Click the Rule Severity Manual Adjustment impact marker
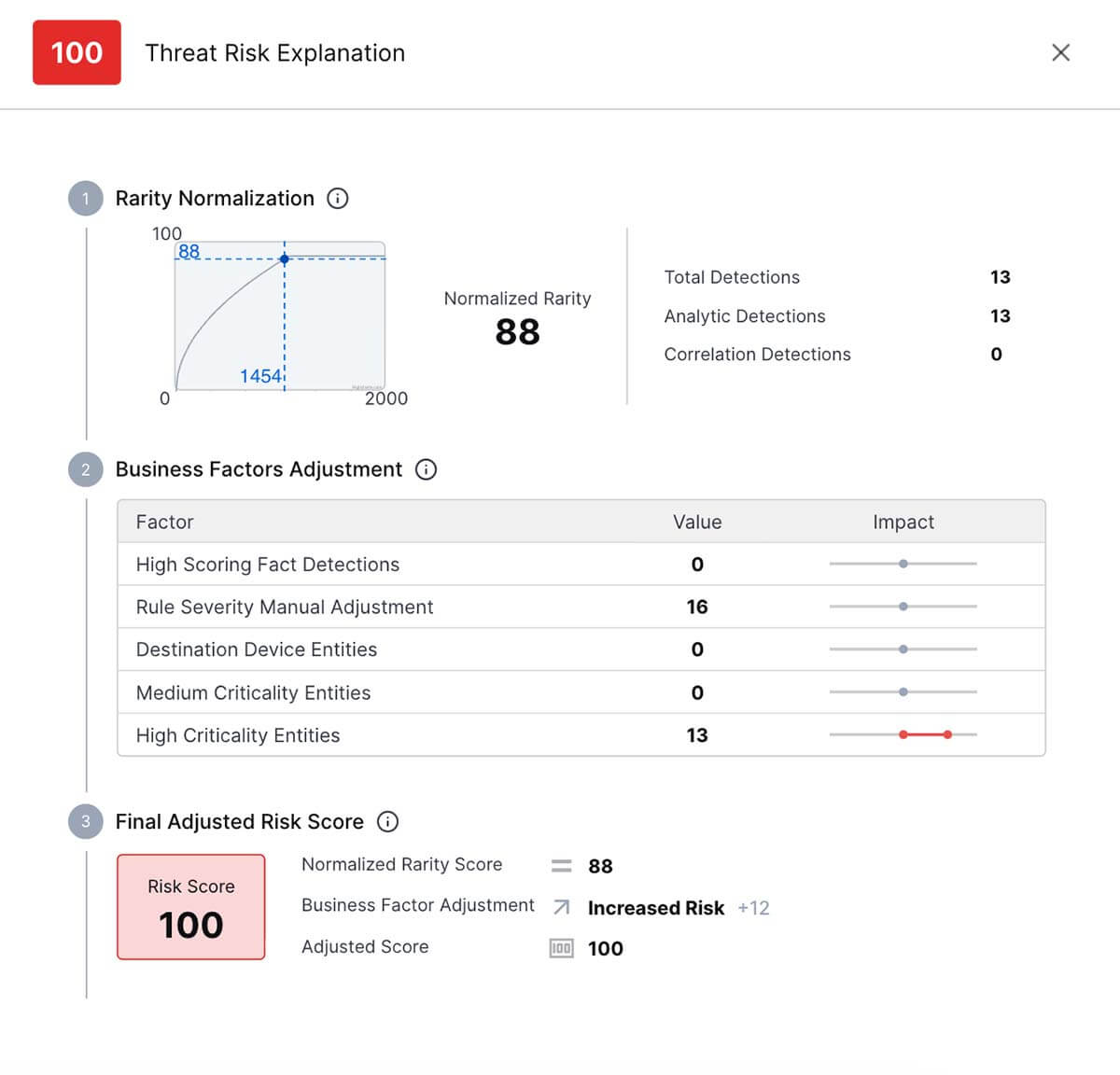 pos(903,606)
